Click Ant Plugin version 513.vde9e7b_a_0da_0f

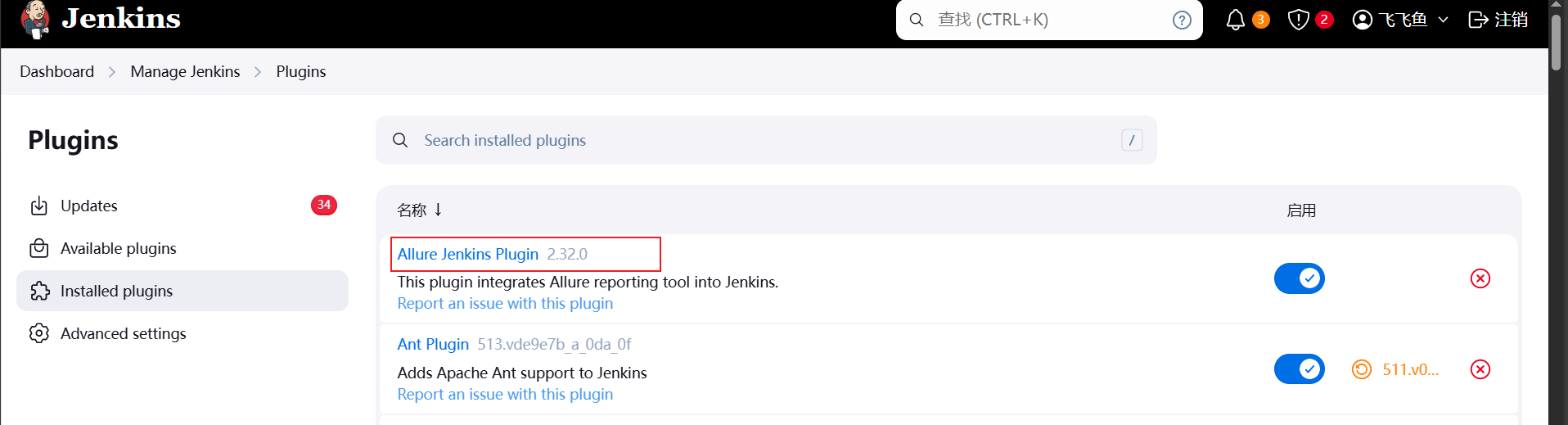pos(554,344)
